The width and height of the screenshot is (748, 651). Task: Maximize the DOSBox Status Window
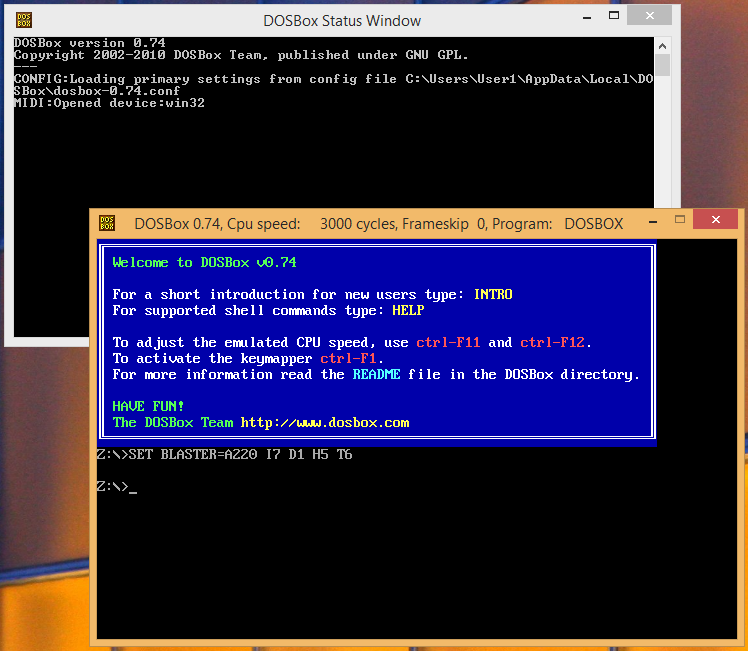point(614,16)
